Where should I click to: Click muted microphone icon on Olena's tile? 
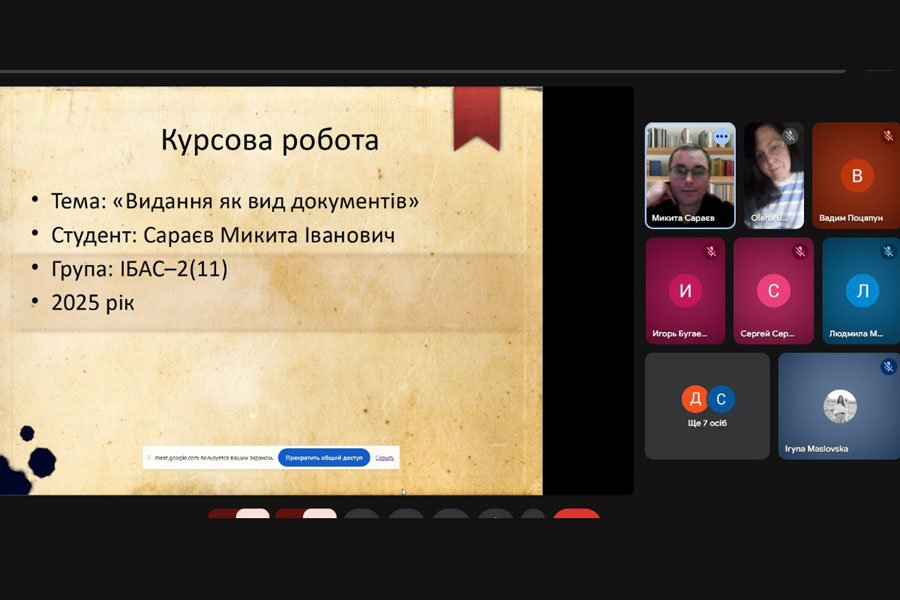pos(789,136)
